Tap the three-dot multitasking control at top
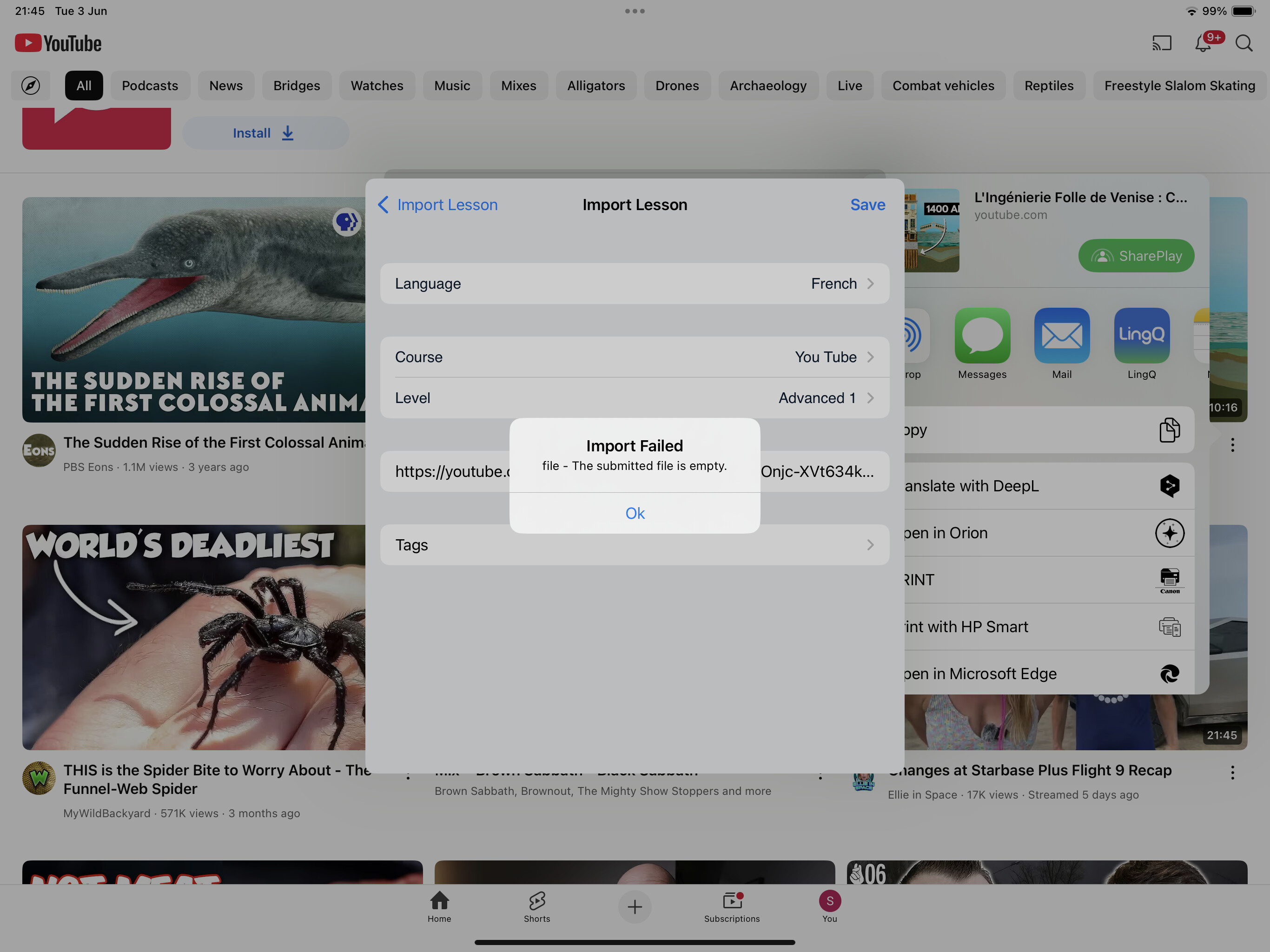The height and width of the screenshot is (952, 1270). click(x=635, y=11)
